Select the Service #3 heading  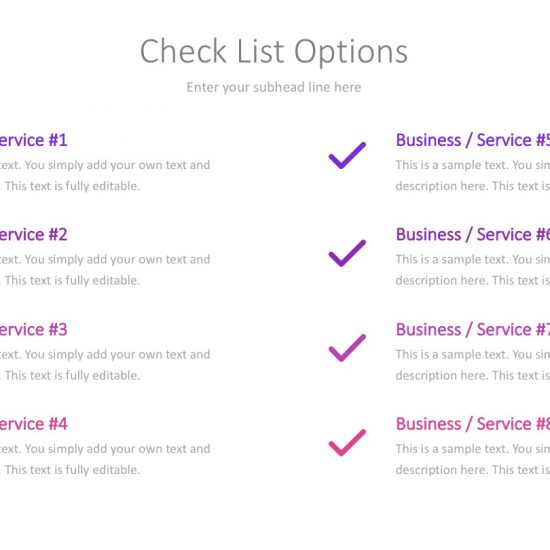click(33, 329)
